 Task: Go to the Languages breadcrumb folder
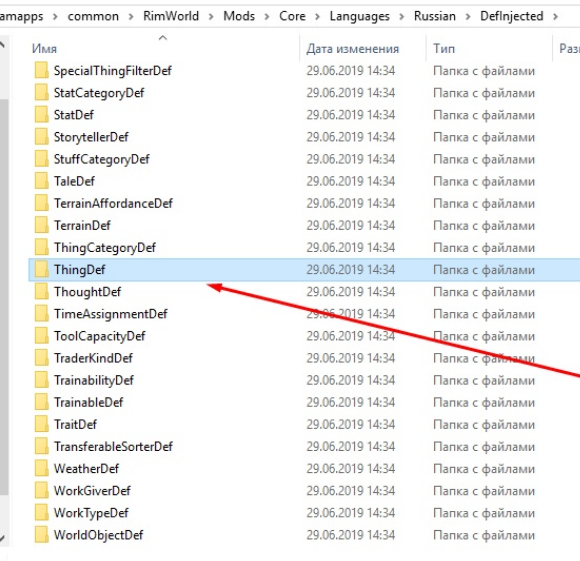[x=360, y=16]
